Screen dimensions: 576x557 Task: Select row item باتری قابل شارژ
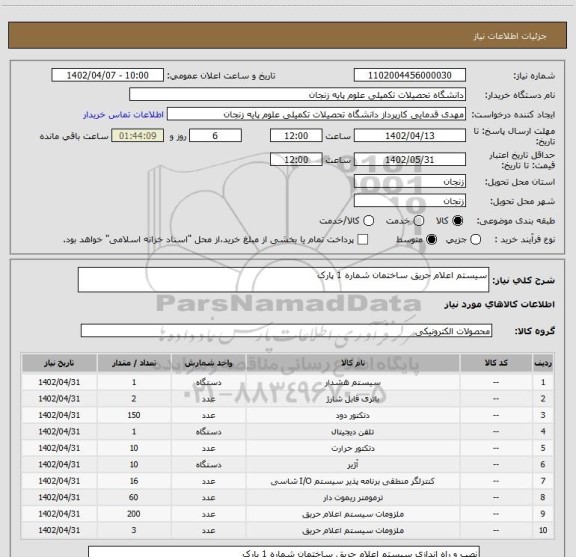(353, 399)
